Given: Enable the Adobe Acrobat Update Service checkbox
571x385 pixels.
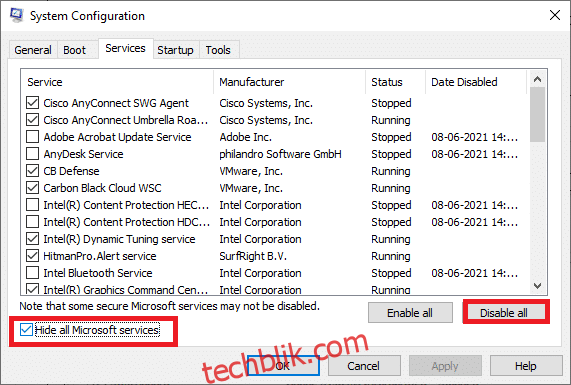Looking at the screenshot, I should click(32, 137).
